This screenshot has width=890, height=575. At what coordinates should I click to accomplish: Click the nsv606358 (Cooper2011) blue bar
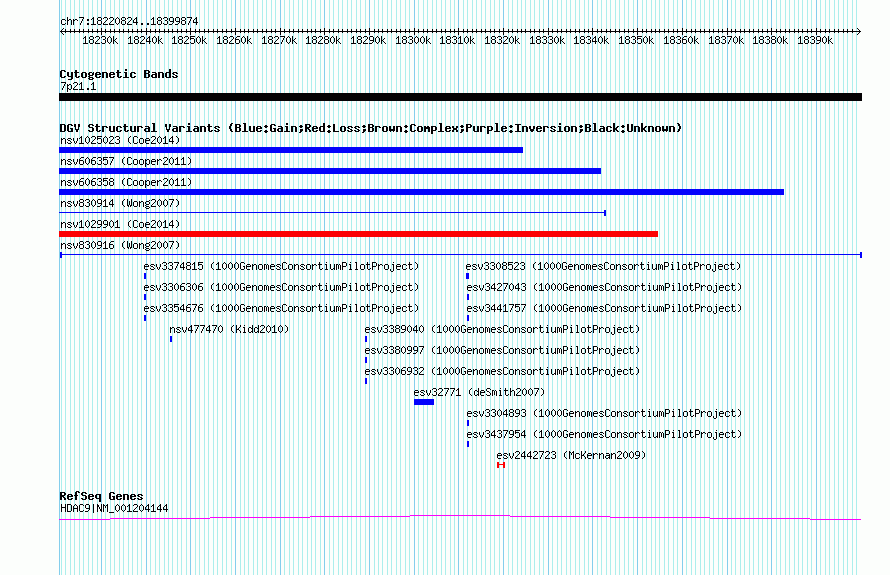coord(421,192)
